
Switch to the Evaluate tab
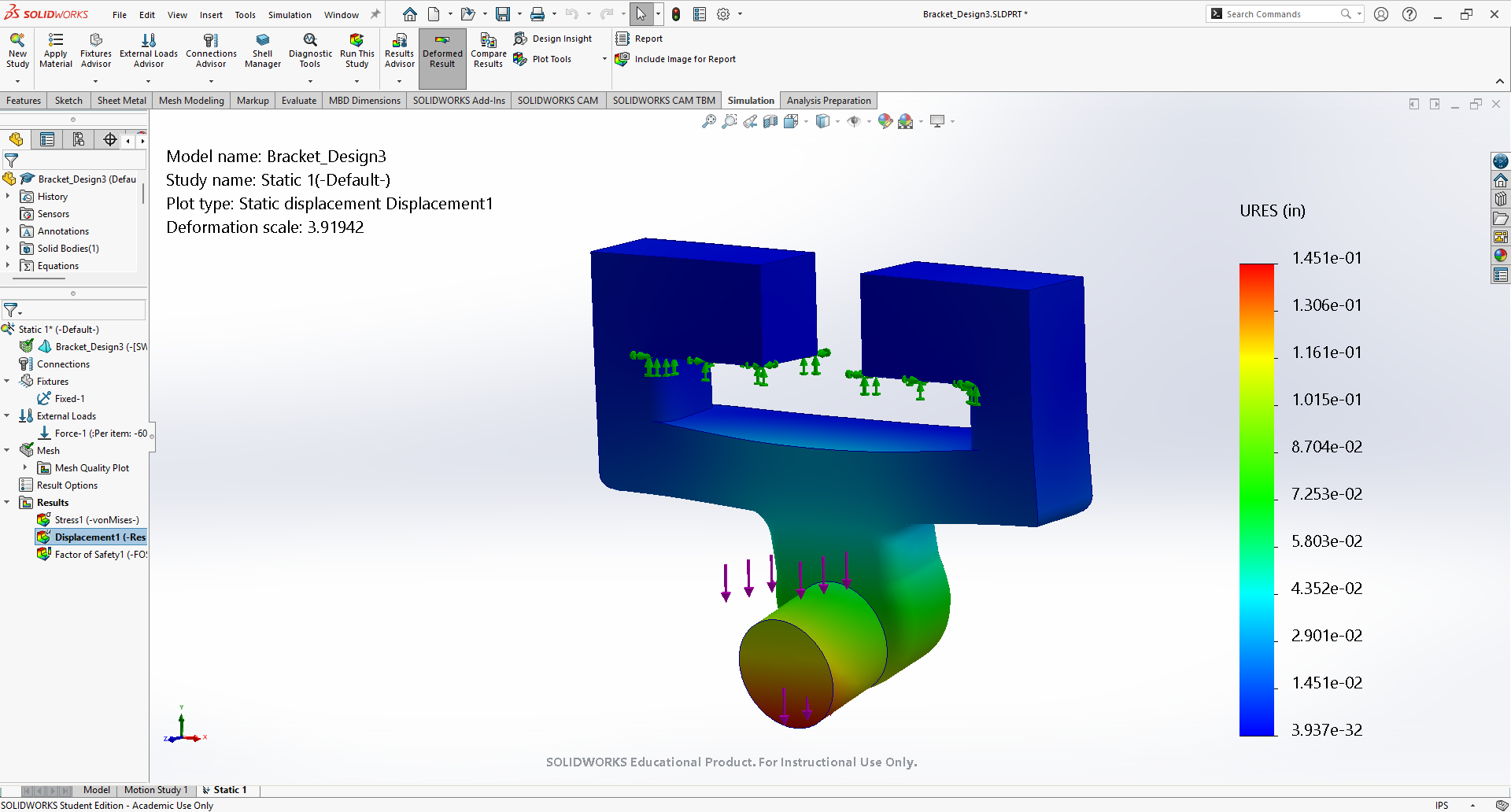point(299,101)
